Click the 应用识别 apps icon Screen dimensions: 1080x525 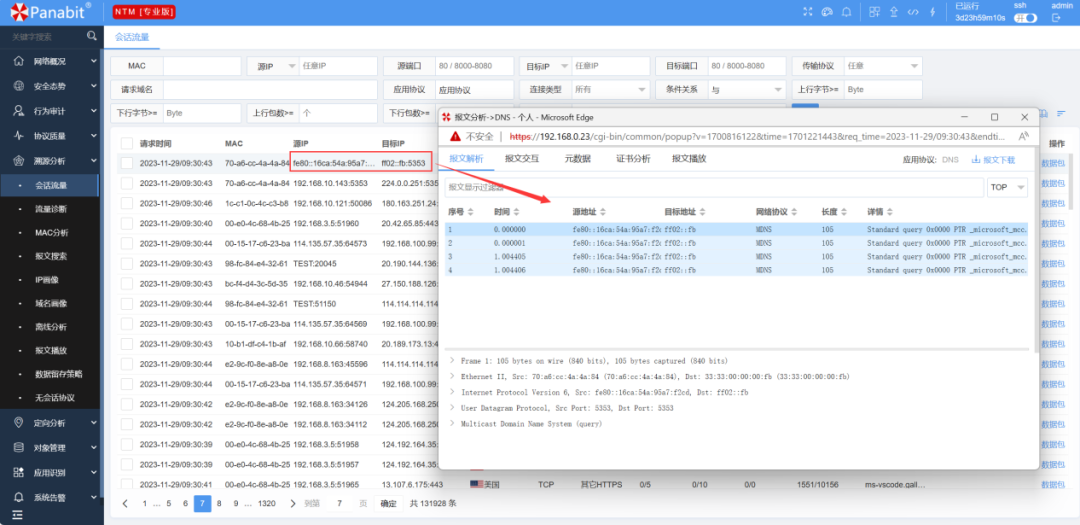click(x=19, y=473)
